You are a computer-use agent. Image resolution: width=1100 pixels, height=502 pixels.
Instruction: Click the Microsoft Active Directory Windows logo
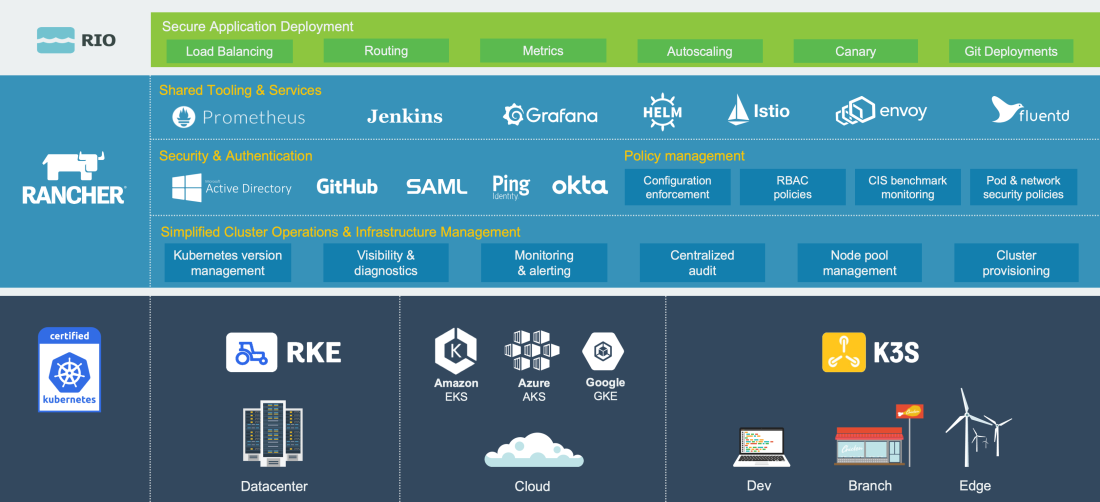pyautogui.click(x=187, y=188)
